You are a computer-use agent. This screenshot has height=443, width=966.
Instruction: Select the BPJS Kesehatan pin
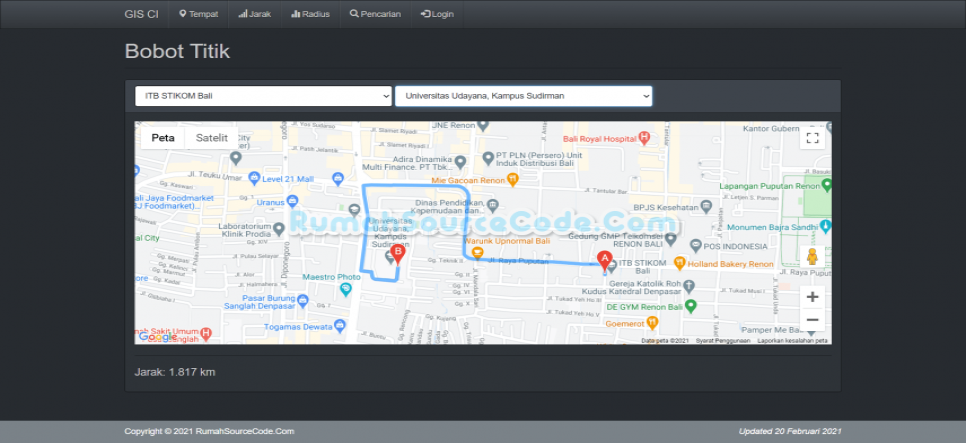tap(707, 206)
